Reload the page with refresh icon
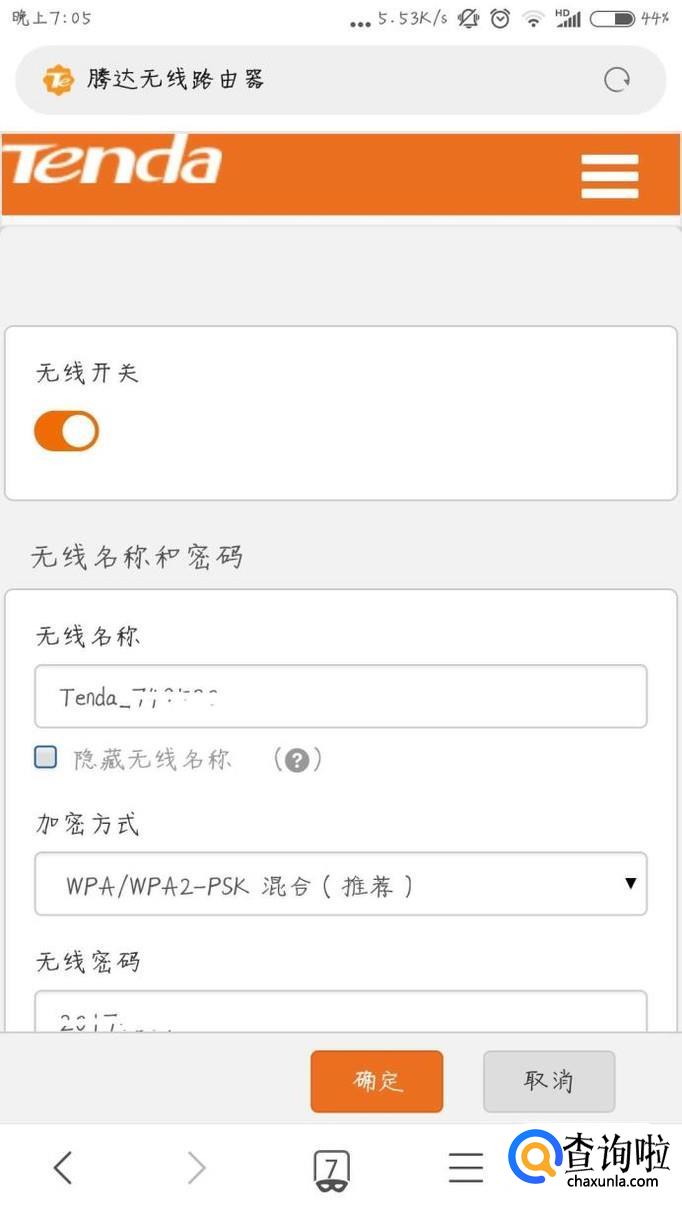Screen dimensions: 682x1212 [617, 80]
